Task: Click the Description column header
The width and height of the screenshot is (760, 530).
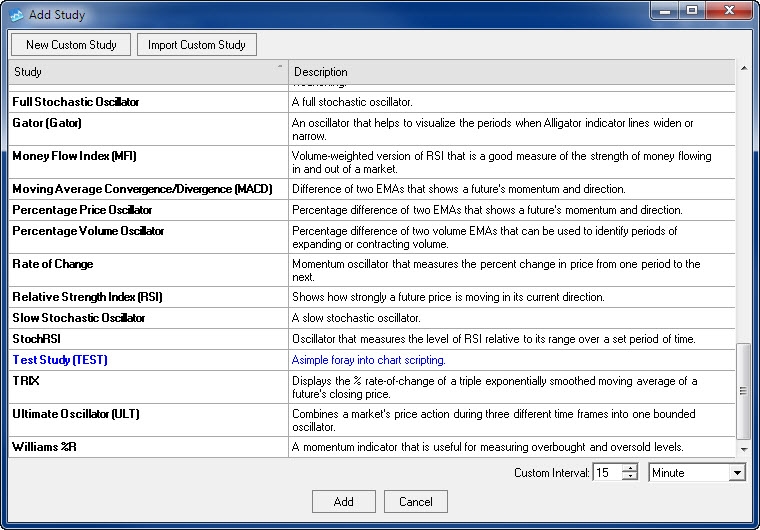Action: [x=511, y=72]
